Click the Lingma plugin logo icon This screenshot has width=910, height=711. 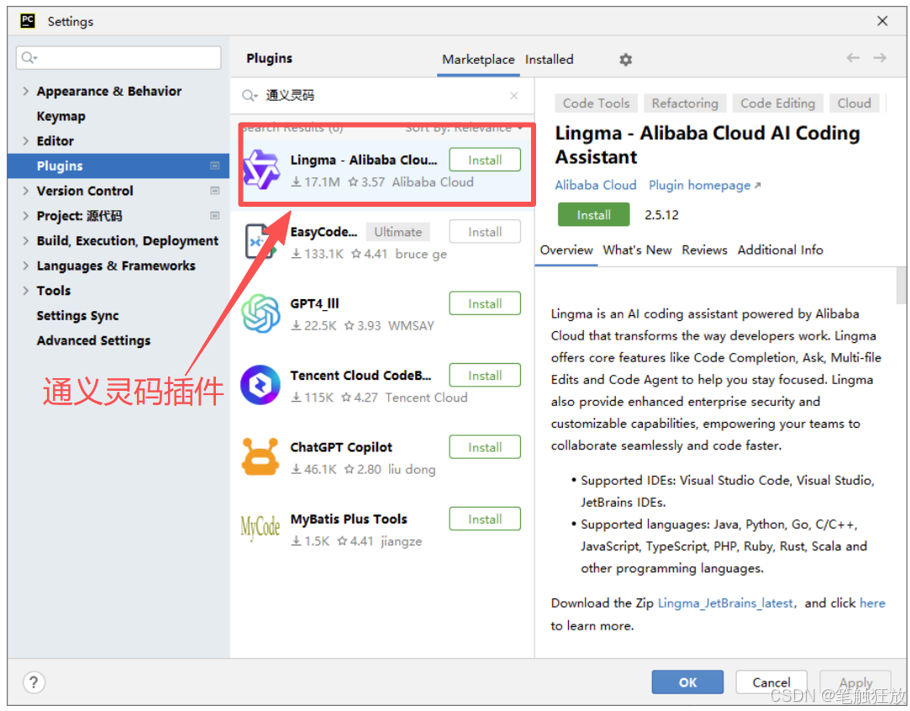261,170
